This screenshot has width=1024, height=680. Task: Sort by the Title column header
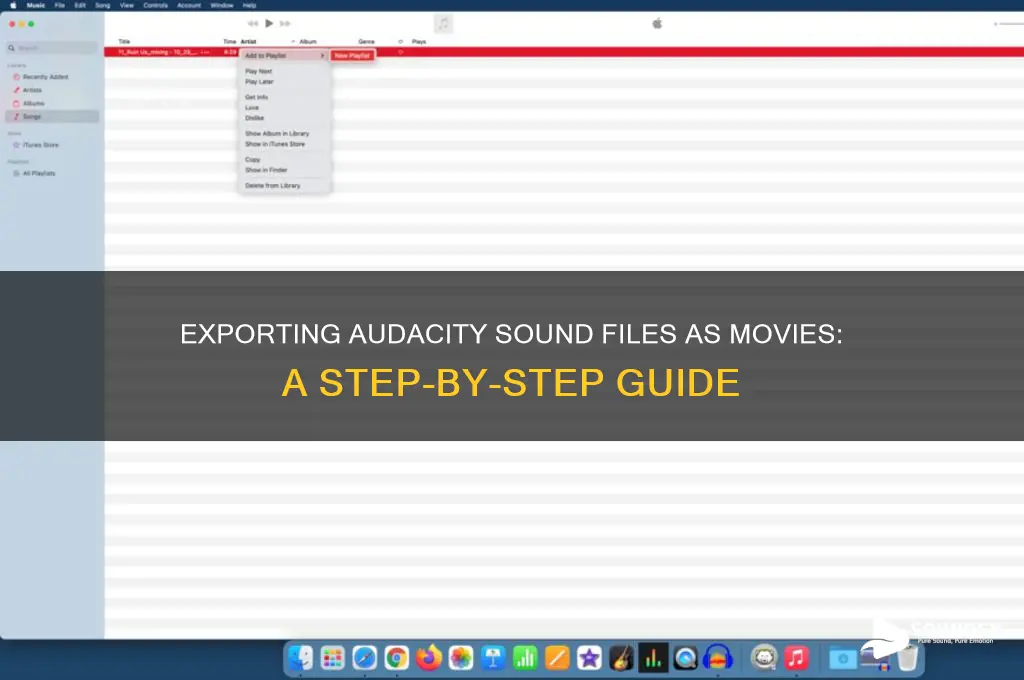(x=124, y=41)
